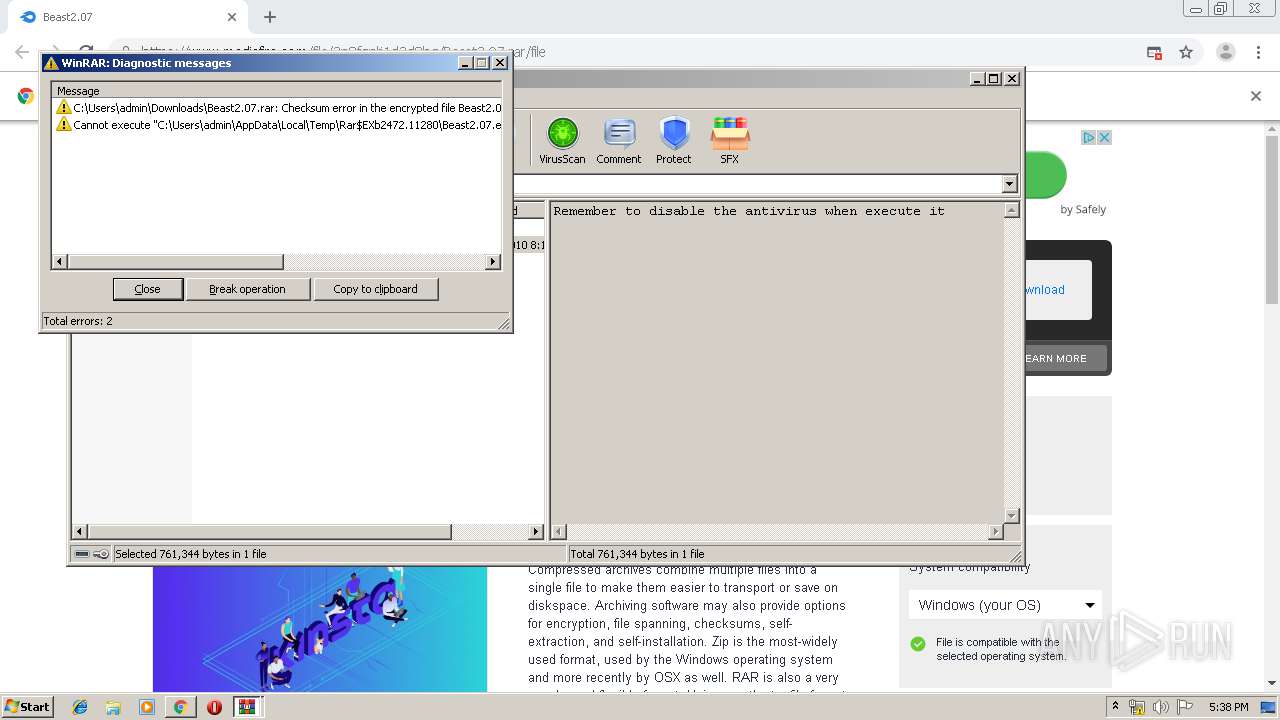1280x720 pixels.
Task: Click the Action Center flag icon
Action: click(1185, 707)
